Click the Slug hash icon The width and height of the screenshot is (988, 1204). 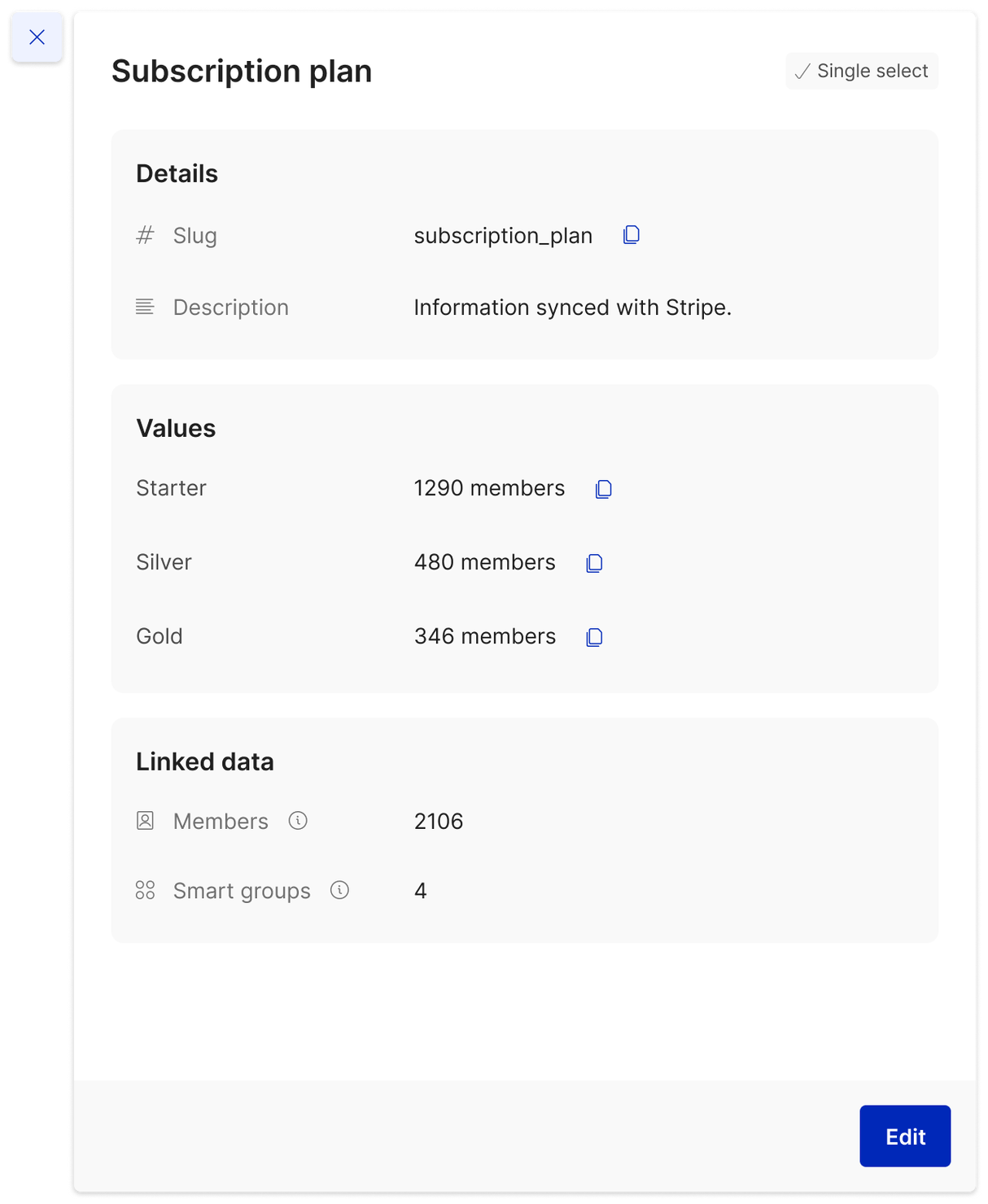tap(145, 235)
